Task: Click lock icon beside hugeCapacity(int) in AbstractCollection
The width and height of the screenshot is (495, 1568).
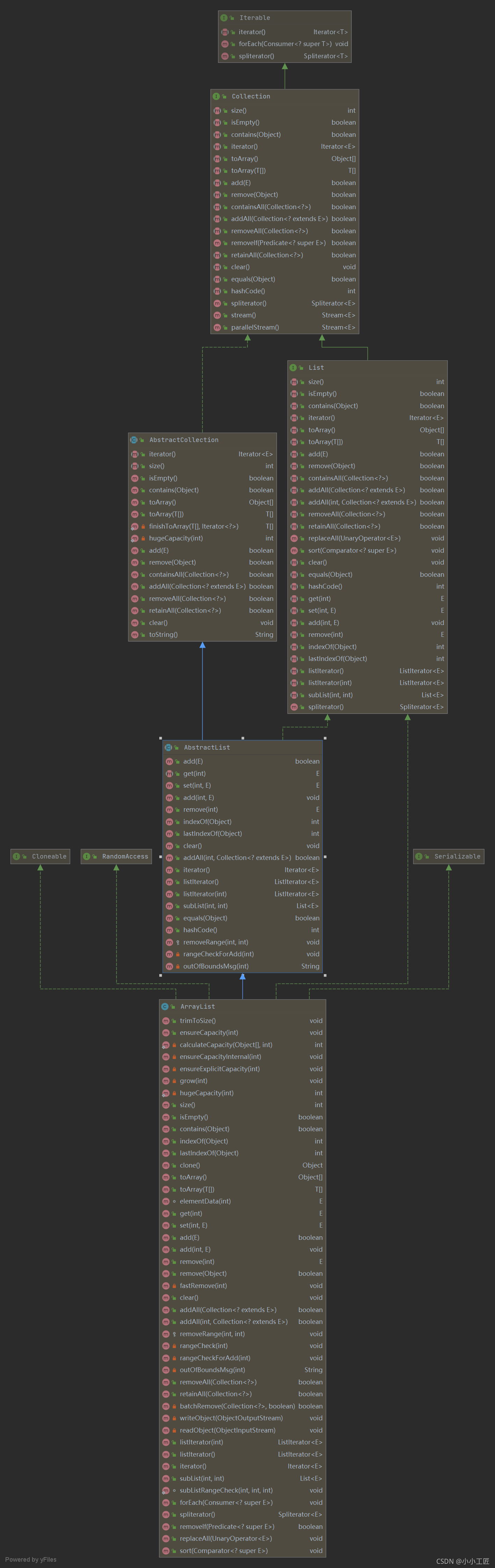Action: [x=144, y=539]
